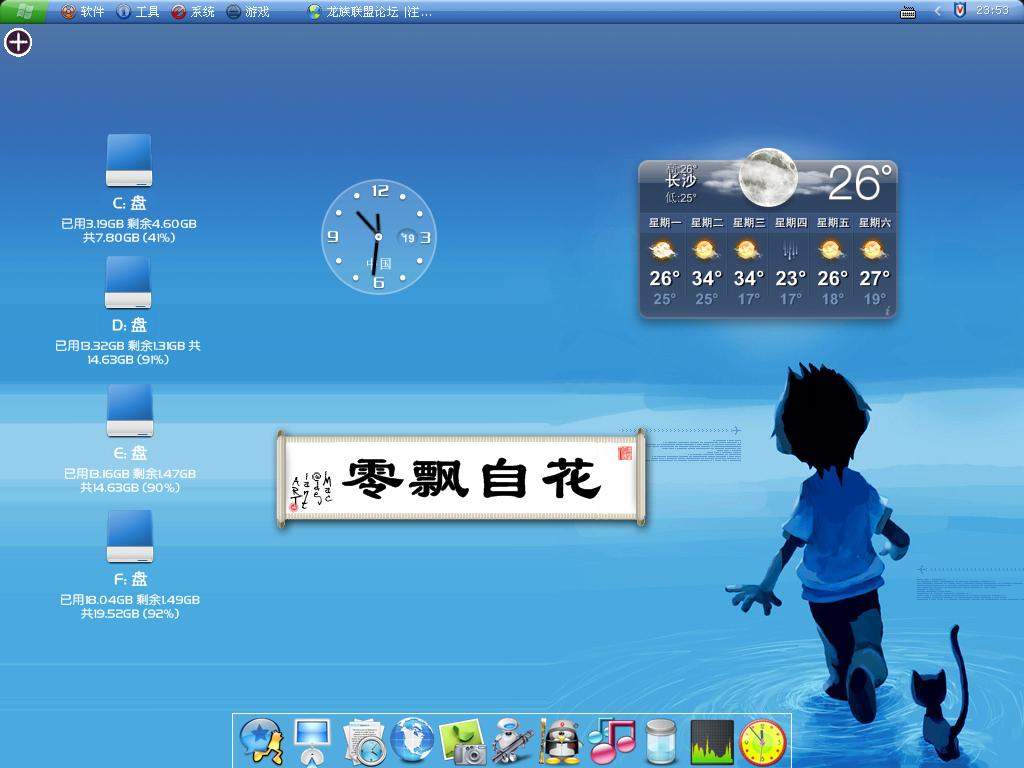Open the globe web browser in the dock
1024x768 pixels.
tap(412, 742)
